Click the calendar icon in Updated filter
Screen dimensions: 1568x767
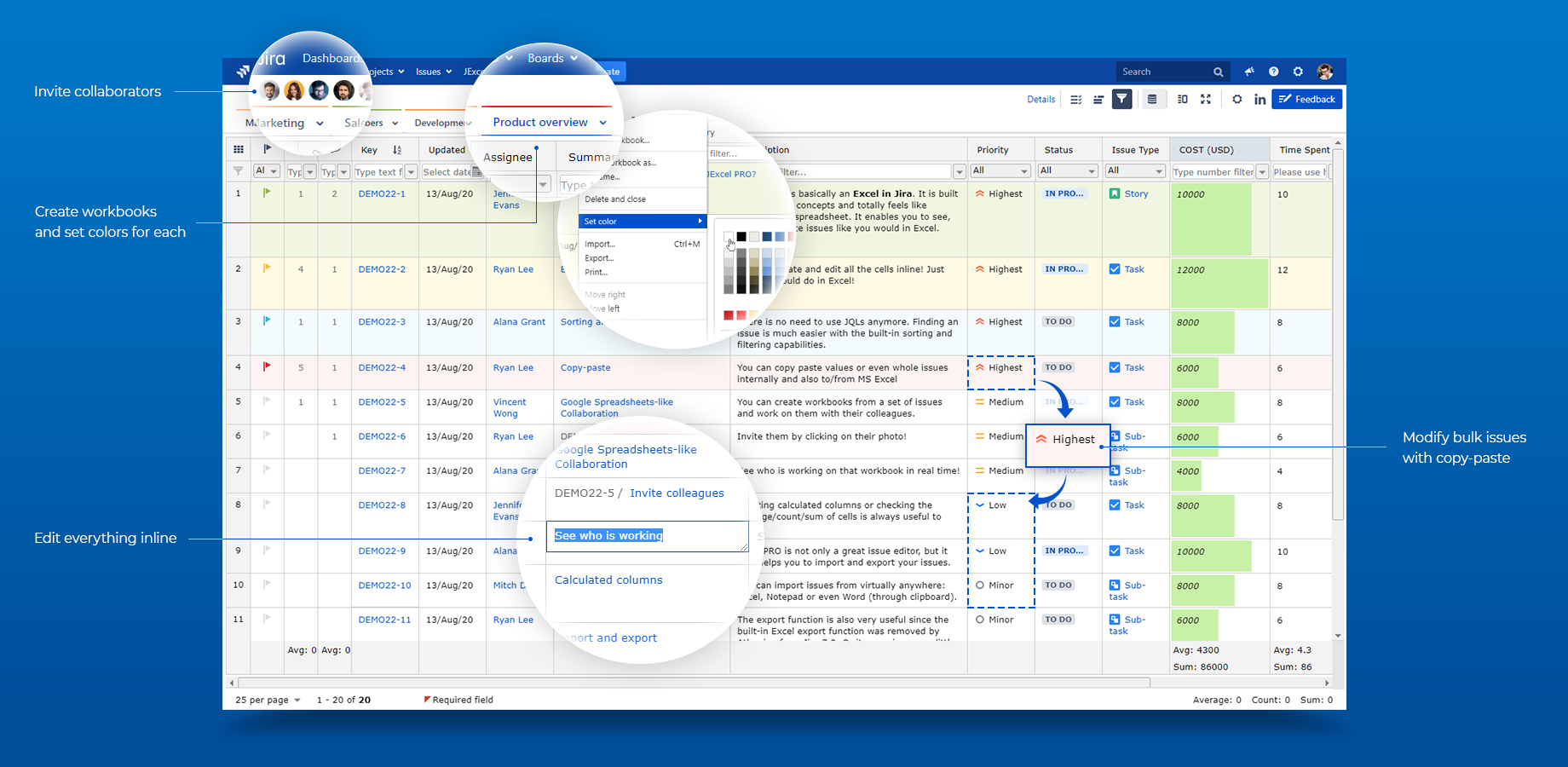(477, 171)
